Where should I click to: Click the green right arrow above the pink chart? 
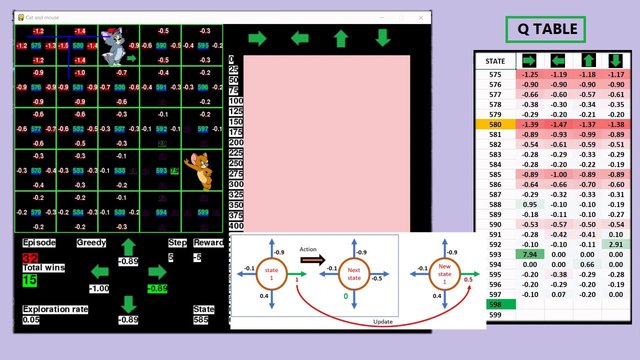257,38
